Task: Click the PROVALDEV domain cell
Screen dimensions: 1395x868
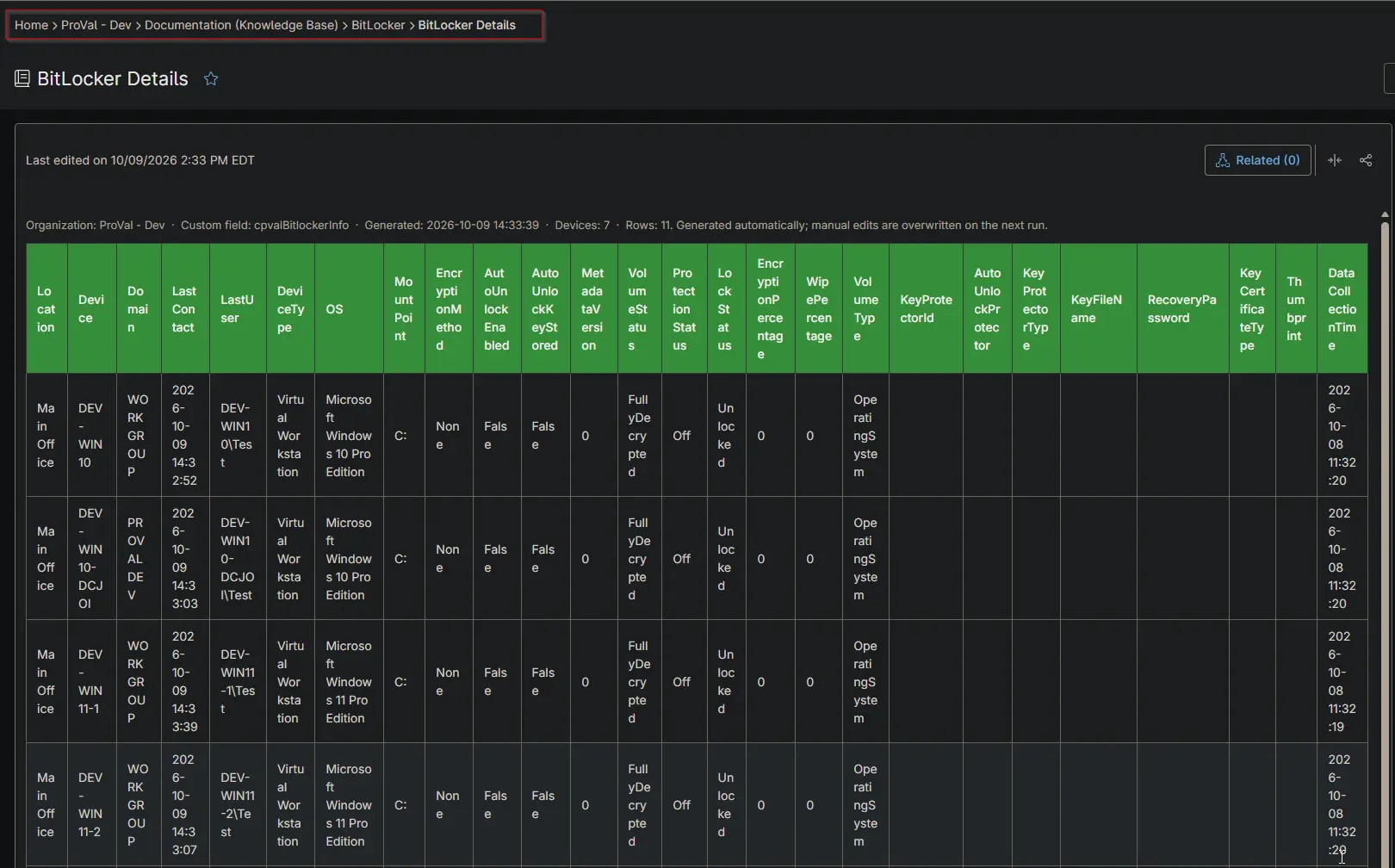Action: (x=139, y=559)
